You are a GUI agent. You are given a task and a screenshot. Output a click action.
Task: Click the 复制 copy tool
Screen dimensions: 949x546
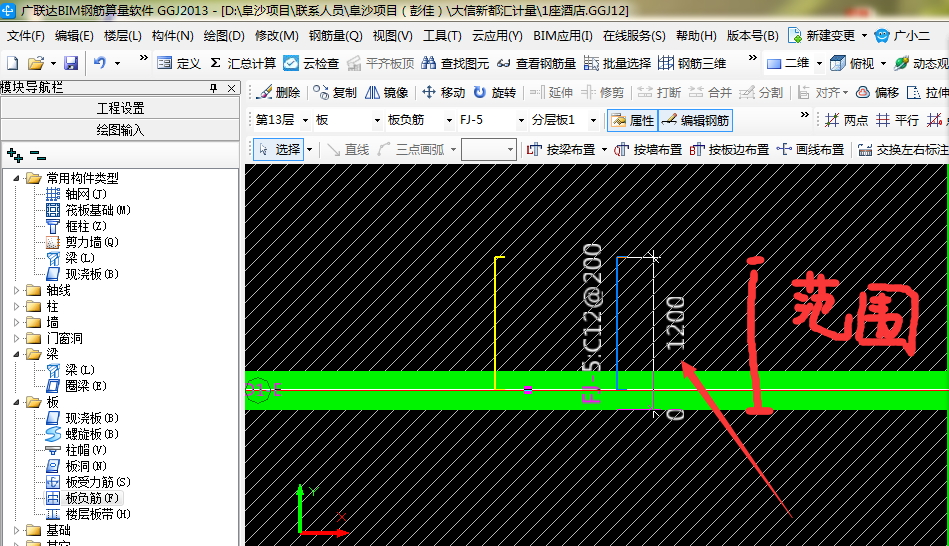coord(335,92)
